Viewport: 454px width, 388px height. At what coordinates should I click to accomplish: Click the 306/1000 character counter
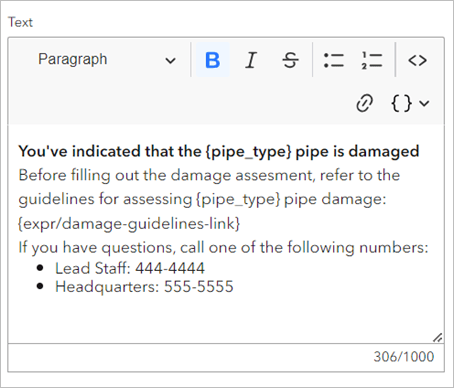tap(404, 357)
